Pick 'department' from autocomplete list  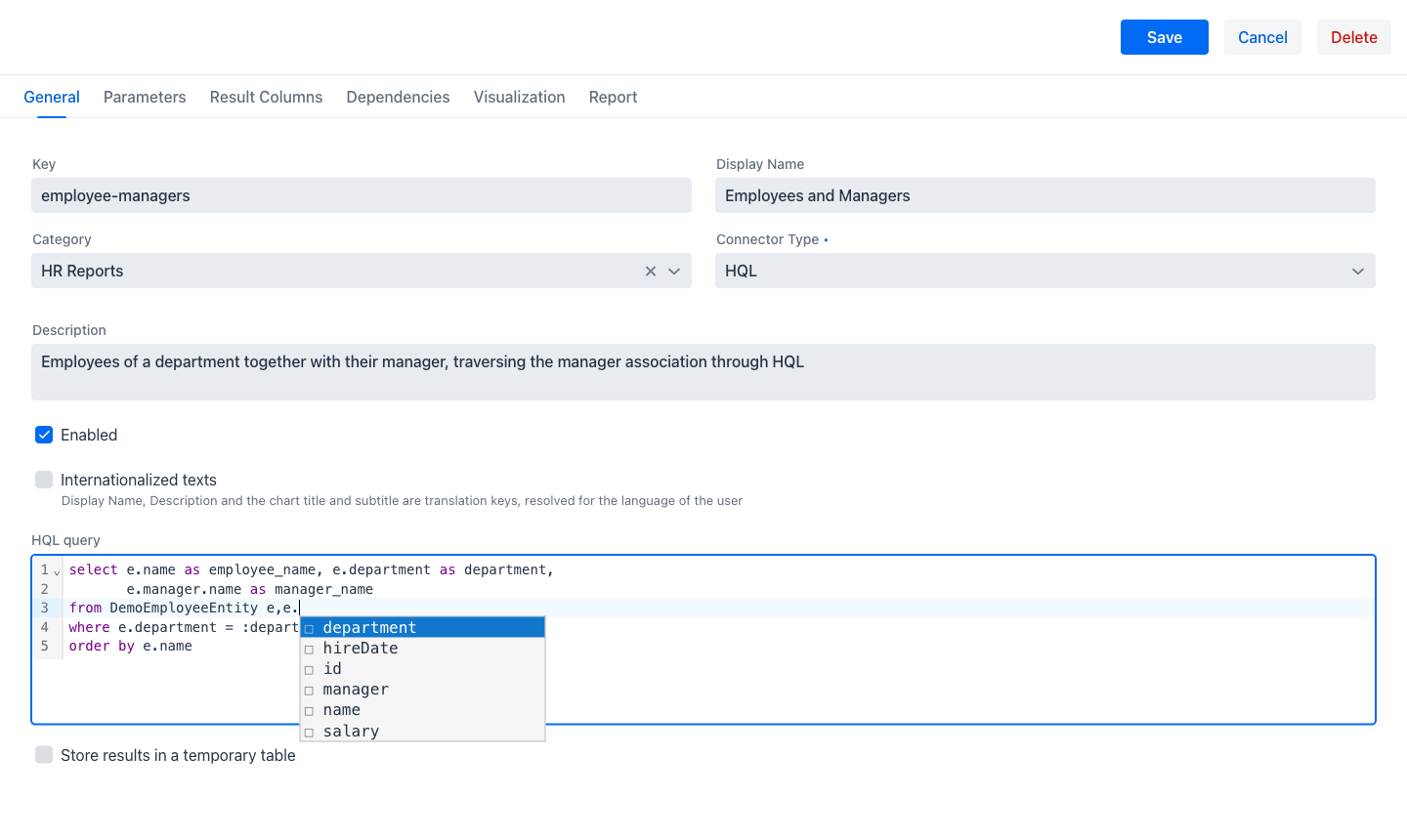(422, 627)
